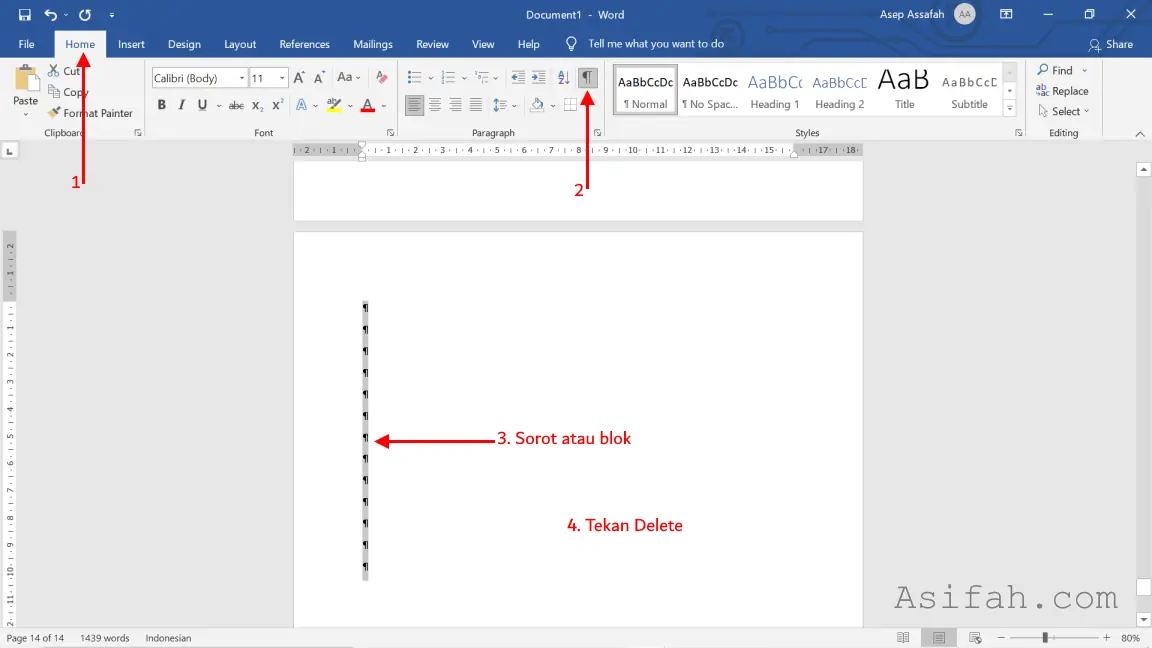This screenshot has height=648, width=1152.
Task: Toggle bold formatting
Action: (162, 105)
